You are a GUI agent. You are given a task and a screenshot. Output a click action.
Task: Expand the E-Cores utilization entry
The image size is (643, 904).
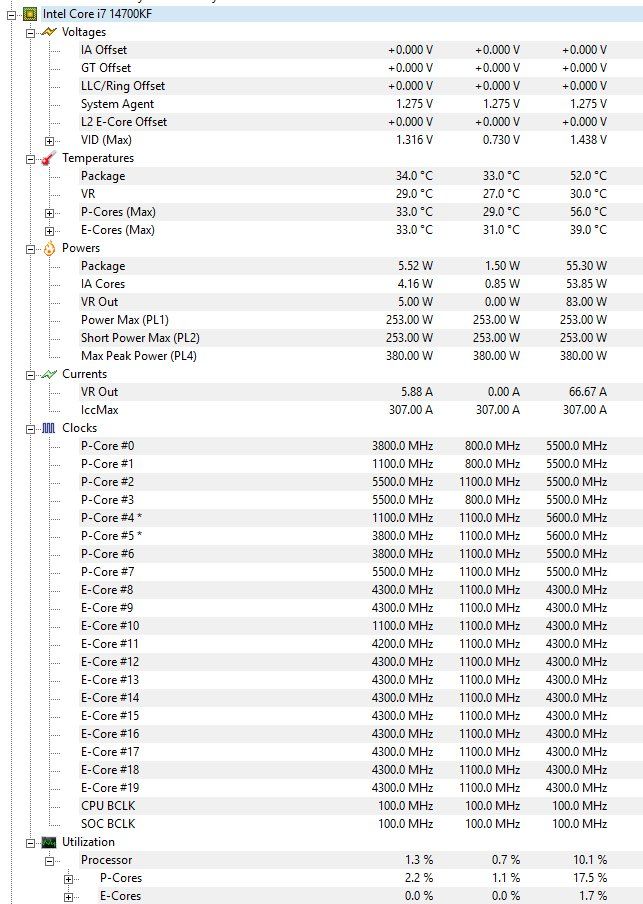coord(69,897)
